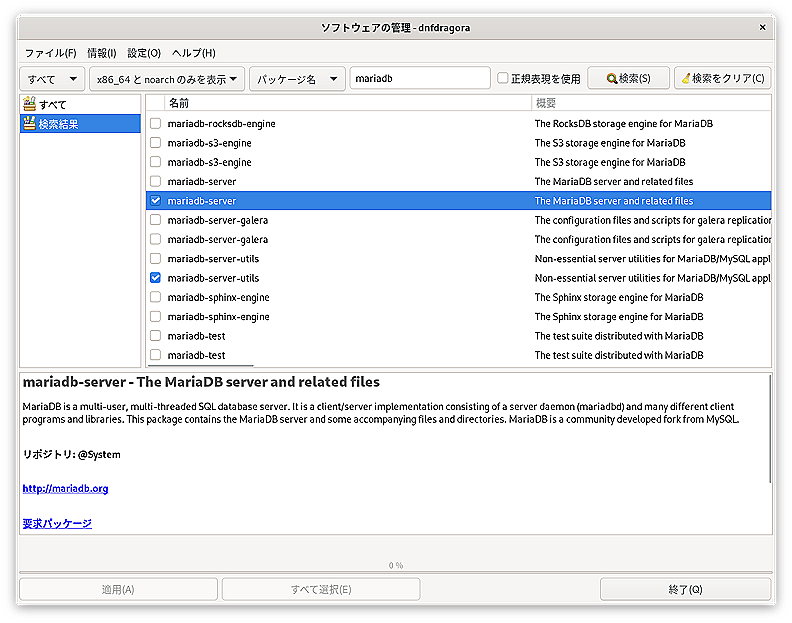Close the dnfdragora window
Image resolution: width=792 pixels, height=623 pixels.
pos(762,27)
